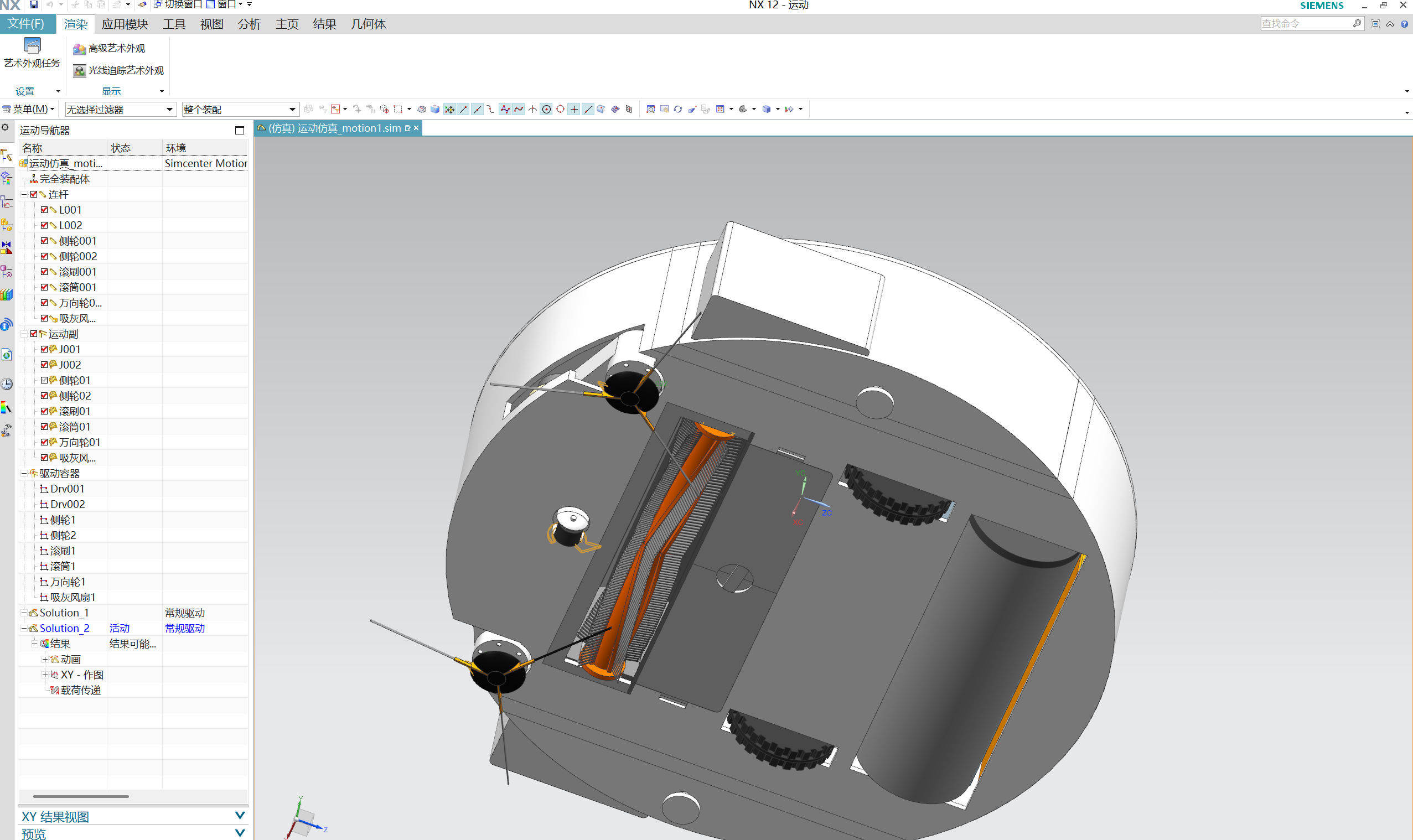Click the zoom-to-area view icon
Screen dimensions: 1413x840
click(650, 109)
